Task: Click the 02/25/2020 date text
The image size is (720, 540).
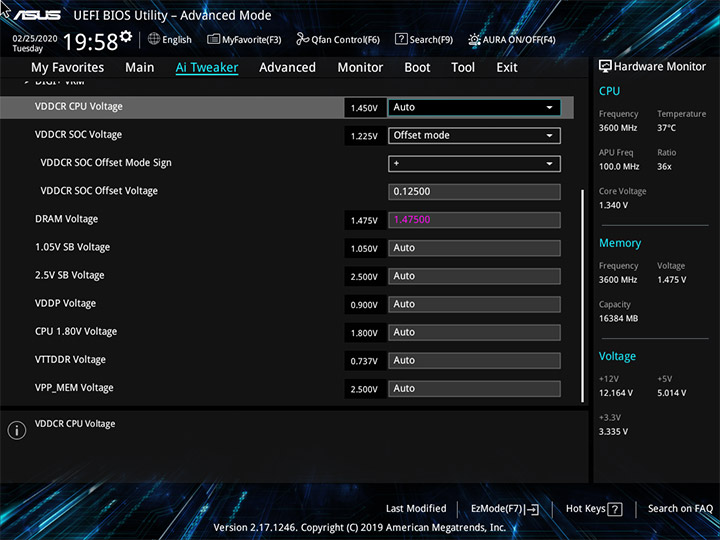Action: 35,39
